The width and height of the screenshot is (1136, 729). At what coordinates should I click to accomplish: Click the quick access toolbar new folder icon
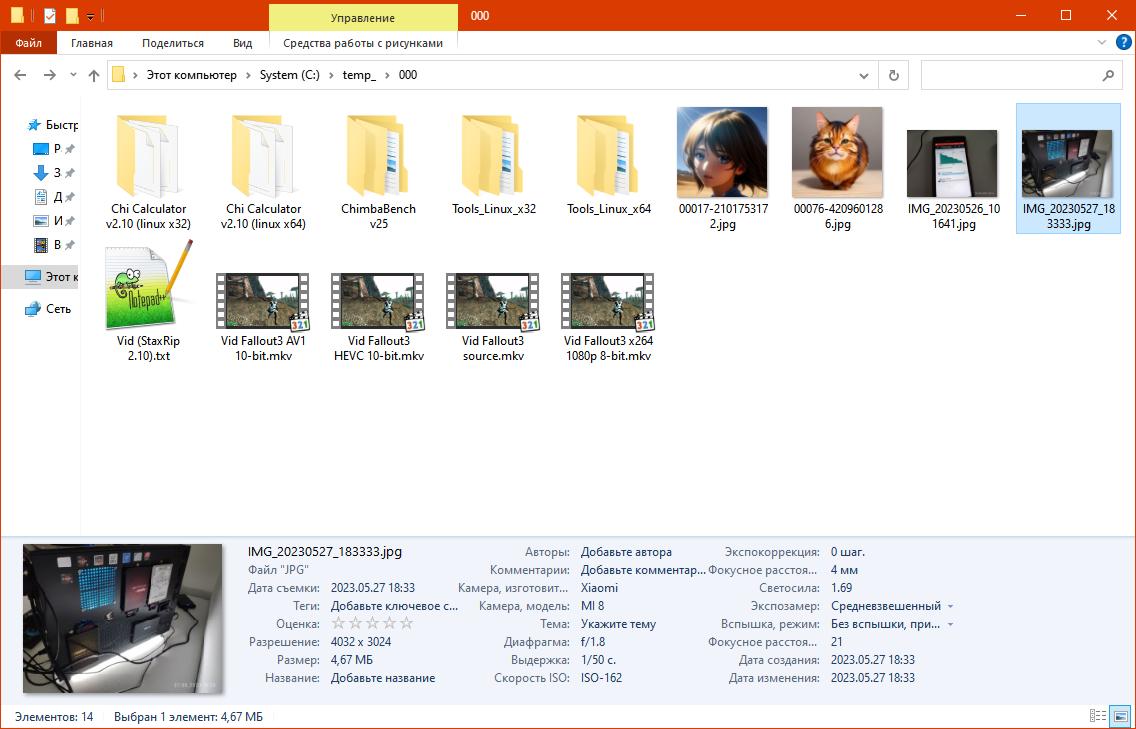pos(72,15)
